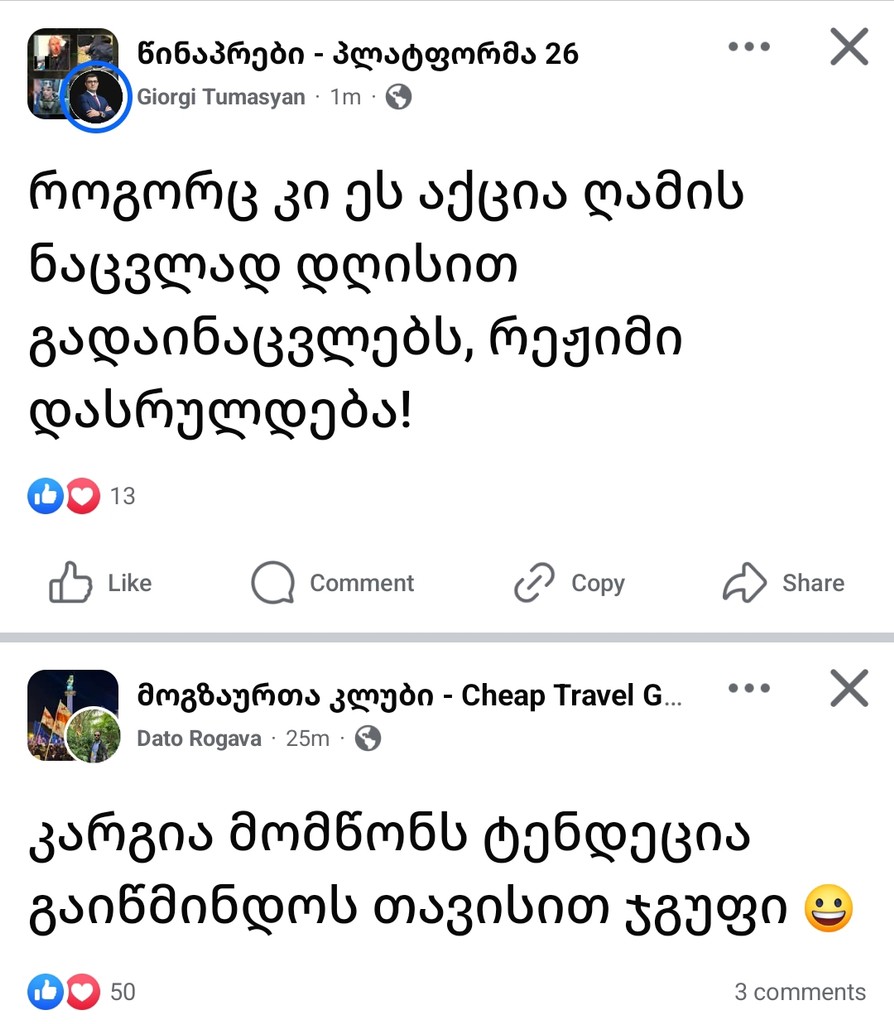This screenshot has height=1024, width=894.
Task: Hide the first post with the X icon
Action: point(849,47)
